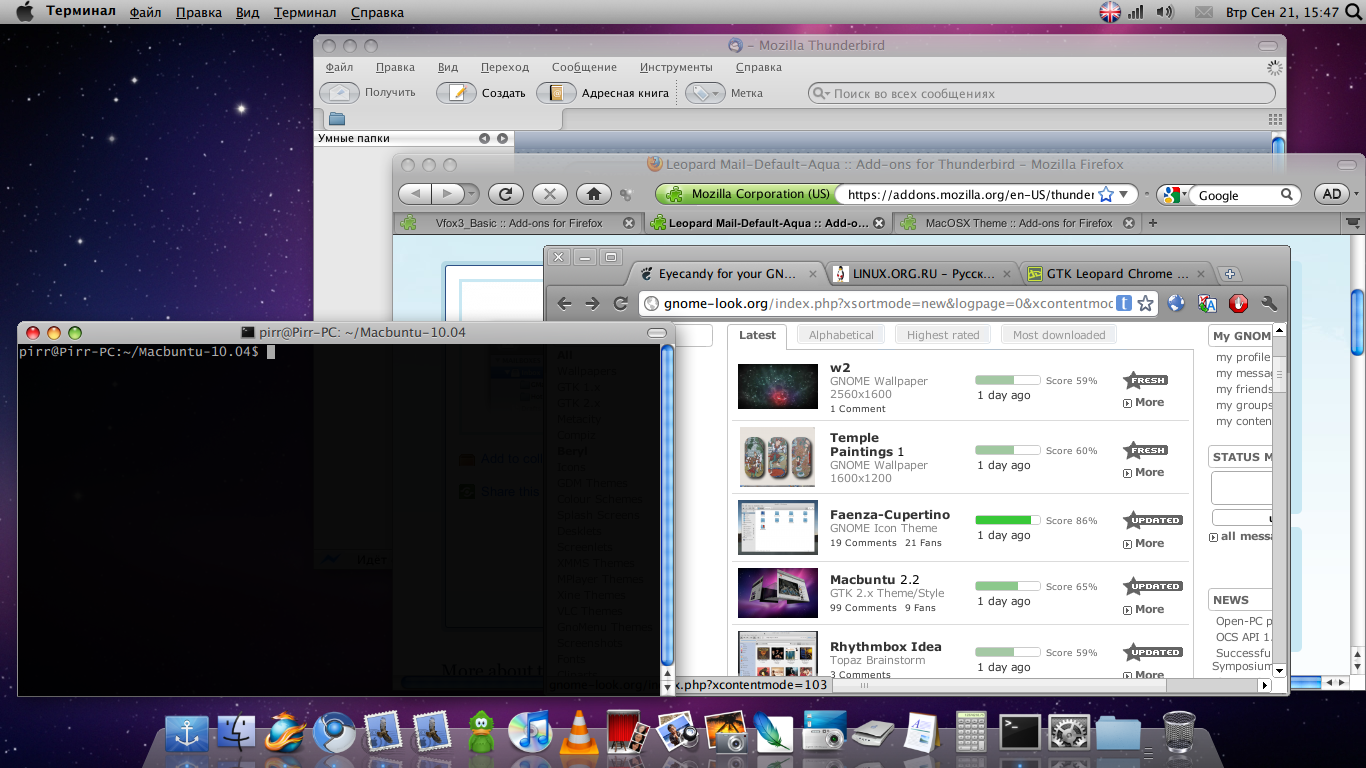The image size is (1366, 768).
Task: Click Firefox's stop loading button
Action: coord(550,194)
